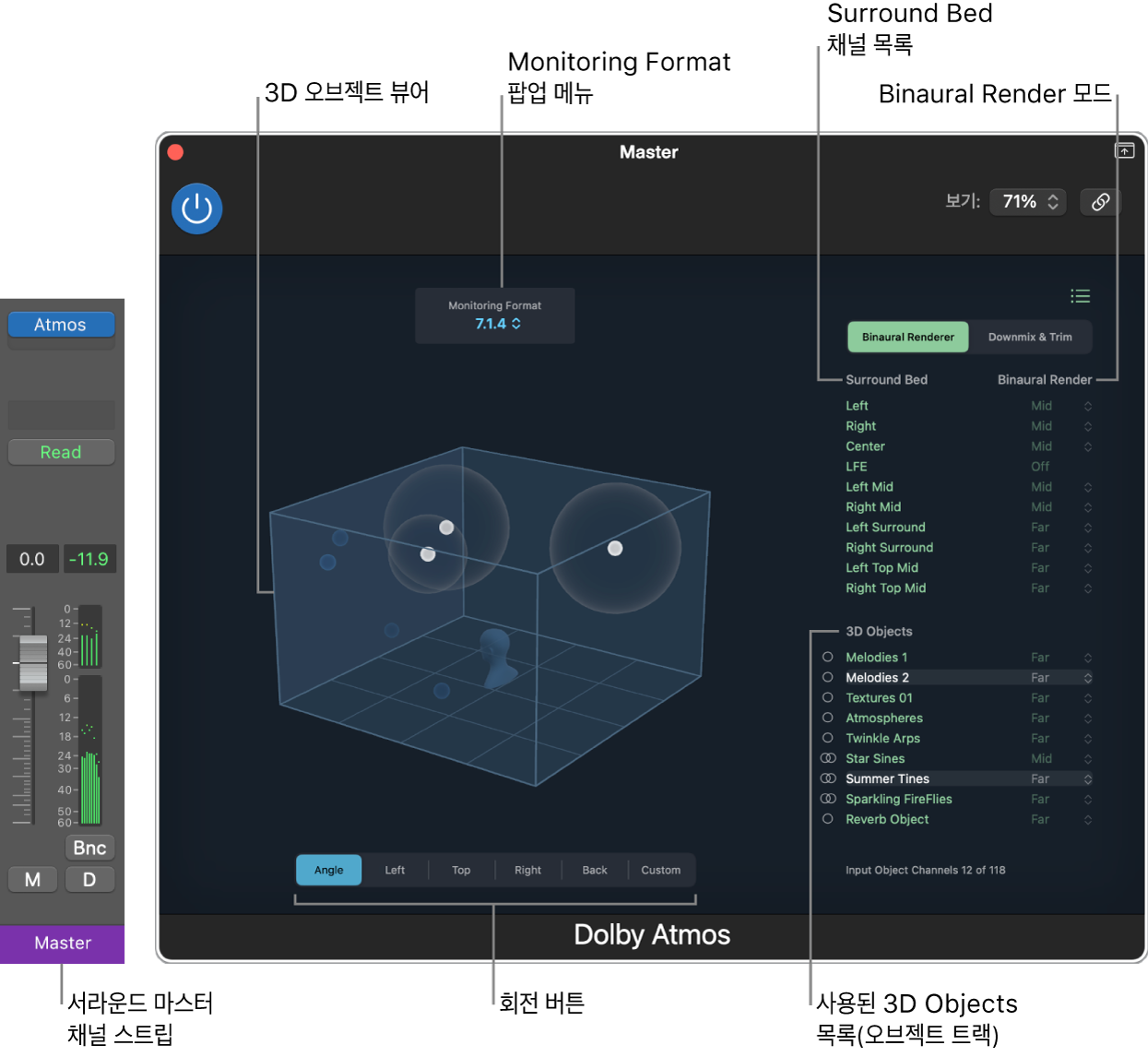Click the Reverb Object mode icon

[827, 820]
